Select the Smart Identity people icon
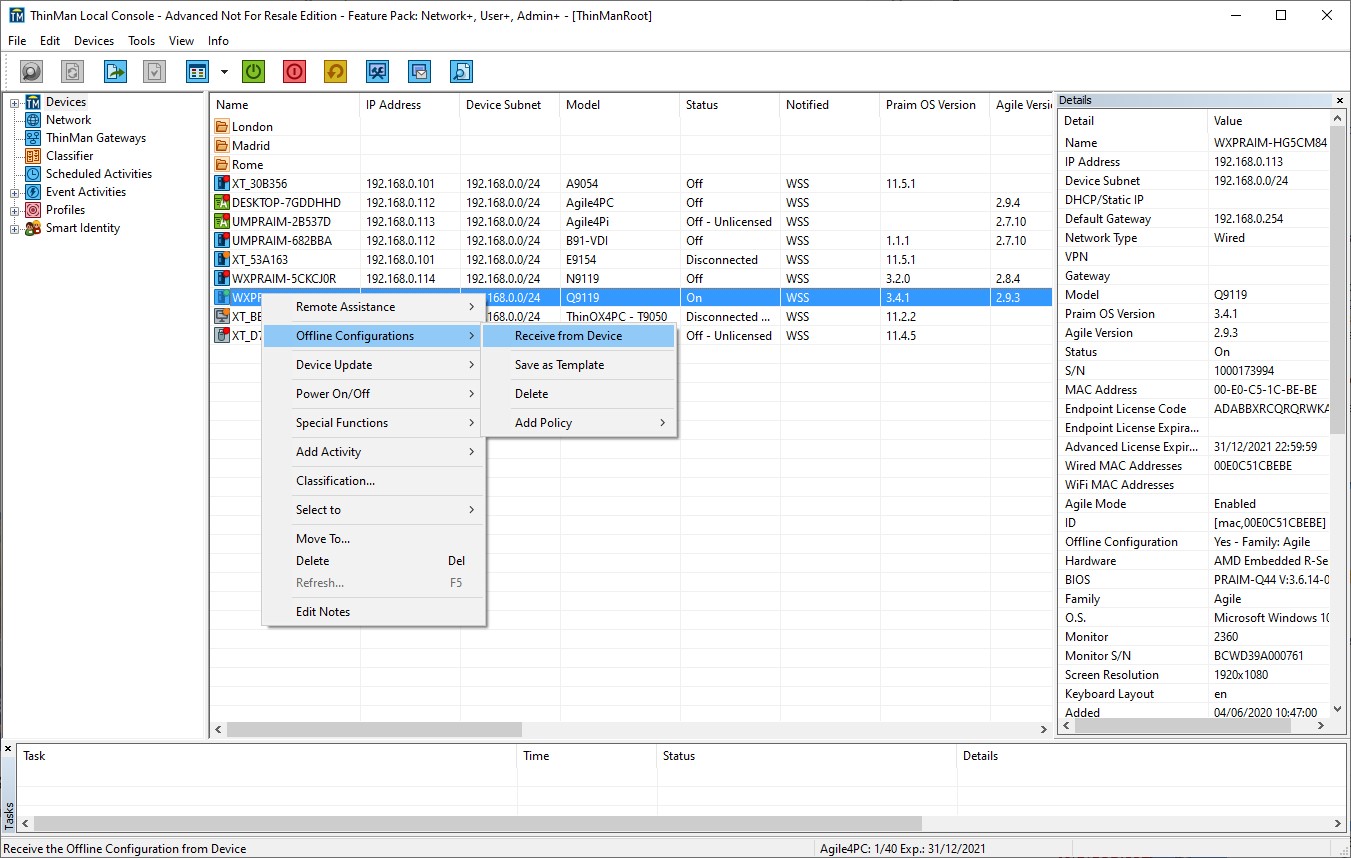The height and width of the screenshot is (858, 1351). (x=33, y=228)
